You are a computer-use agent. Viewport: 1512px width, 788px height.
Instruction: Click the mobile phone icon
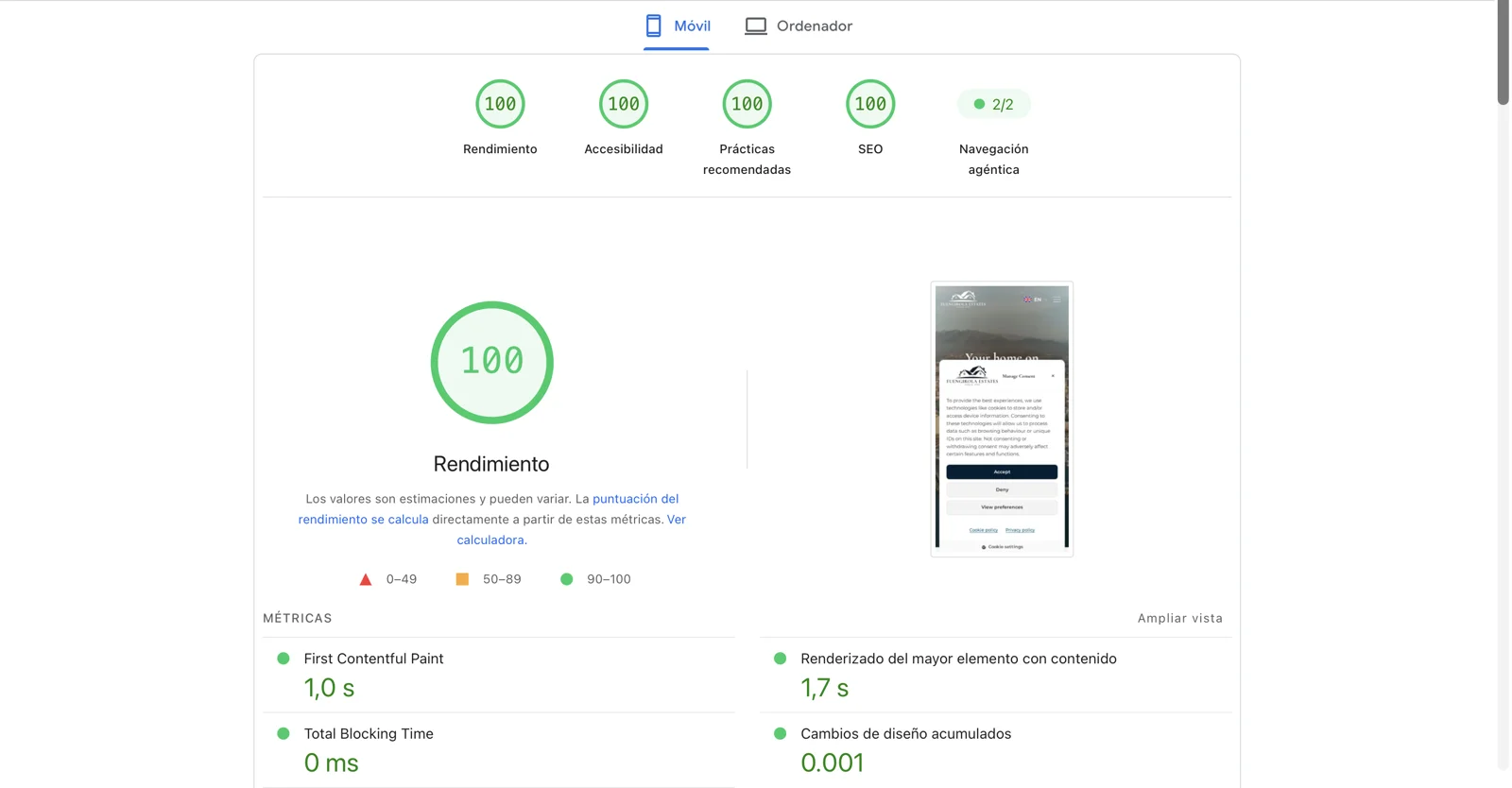(653, 26)
